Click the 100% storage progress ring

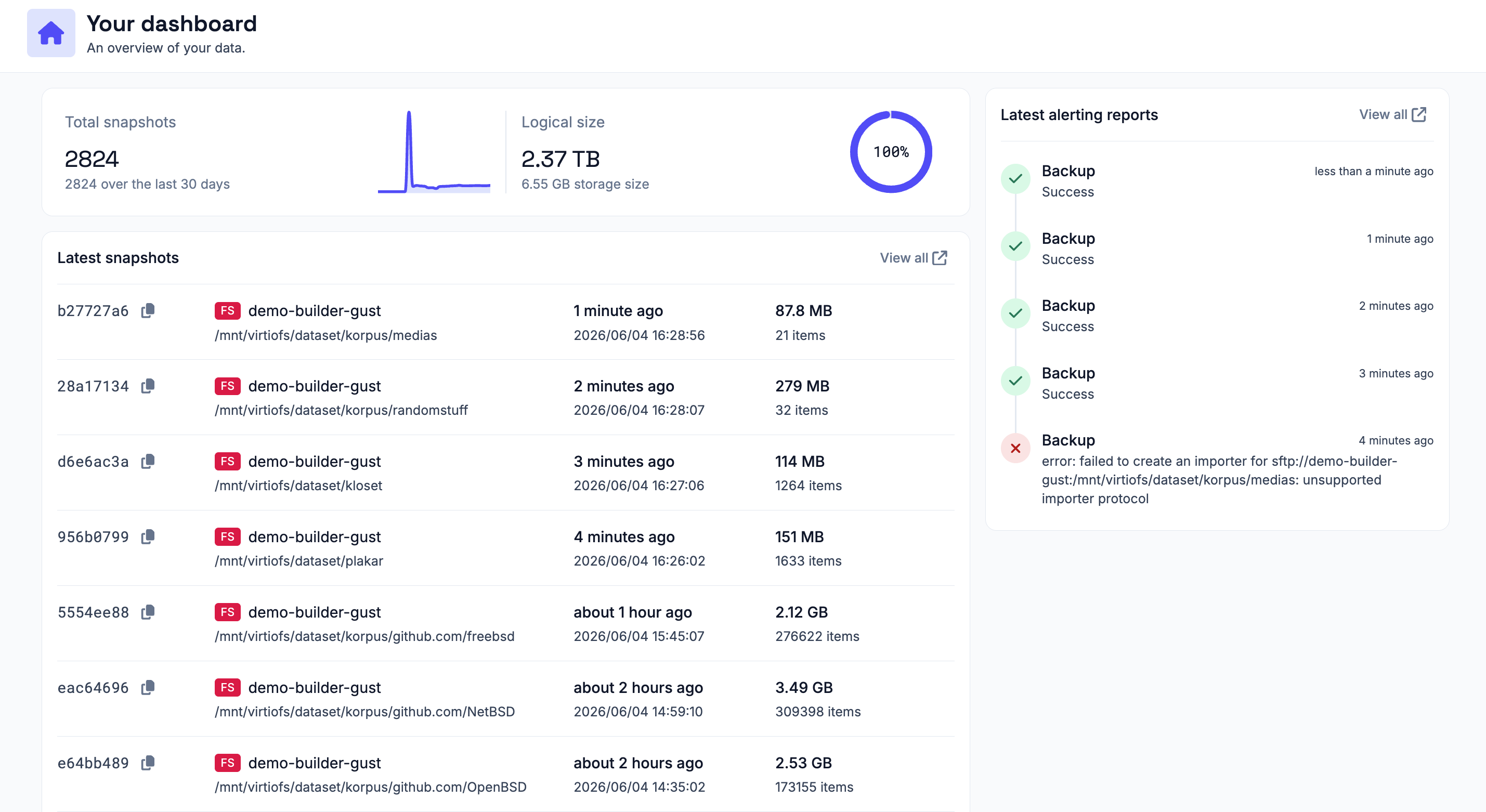click(x=891, y=152)
